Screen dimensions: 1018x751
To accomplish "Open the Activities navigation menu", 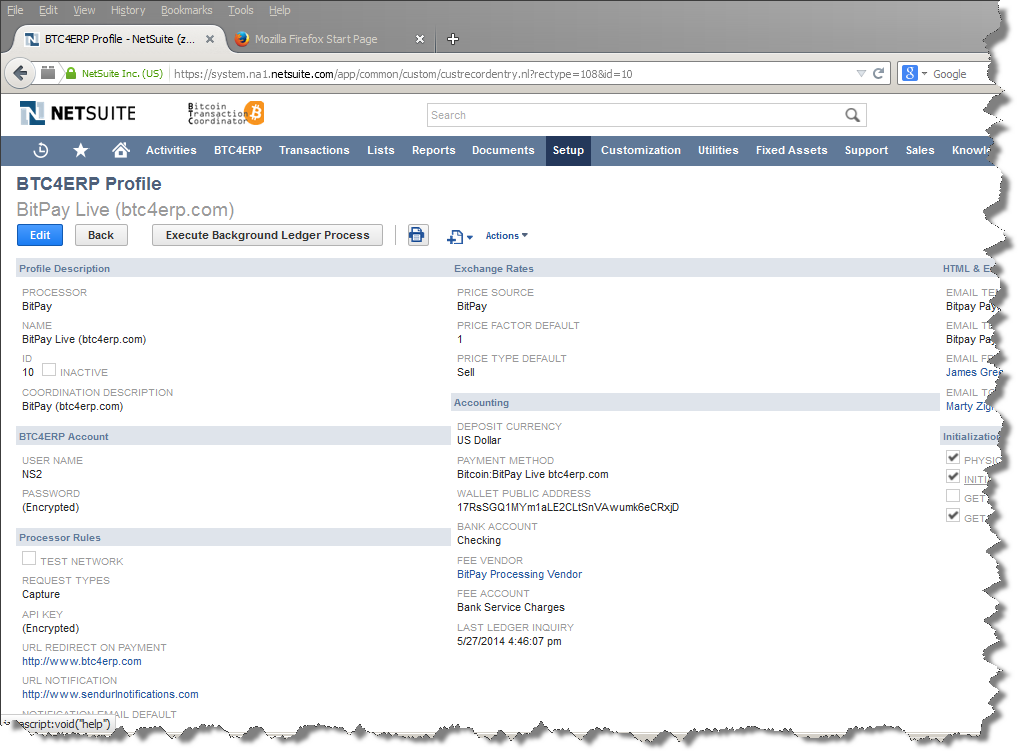I will tap(171, 151).
